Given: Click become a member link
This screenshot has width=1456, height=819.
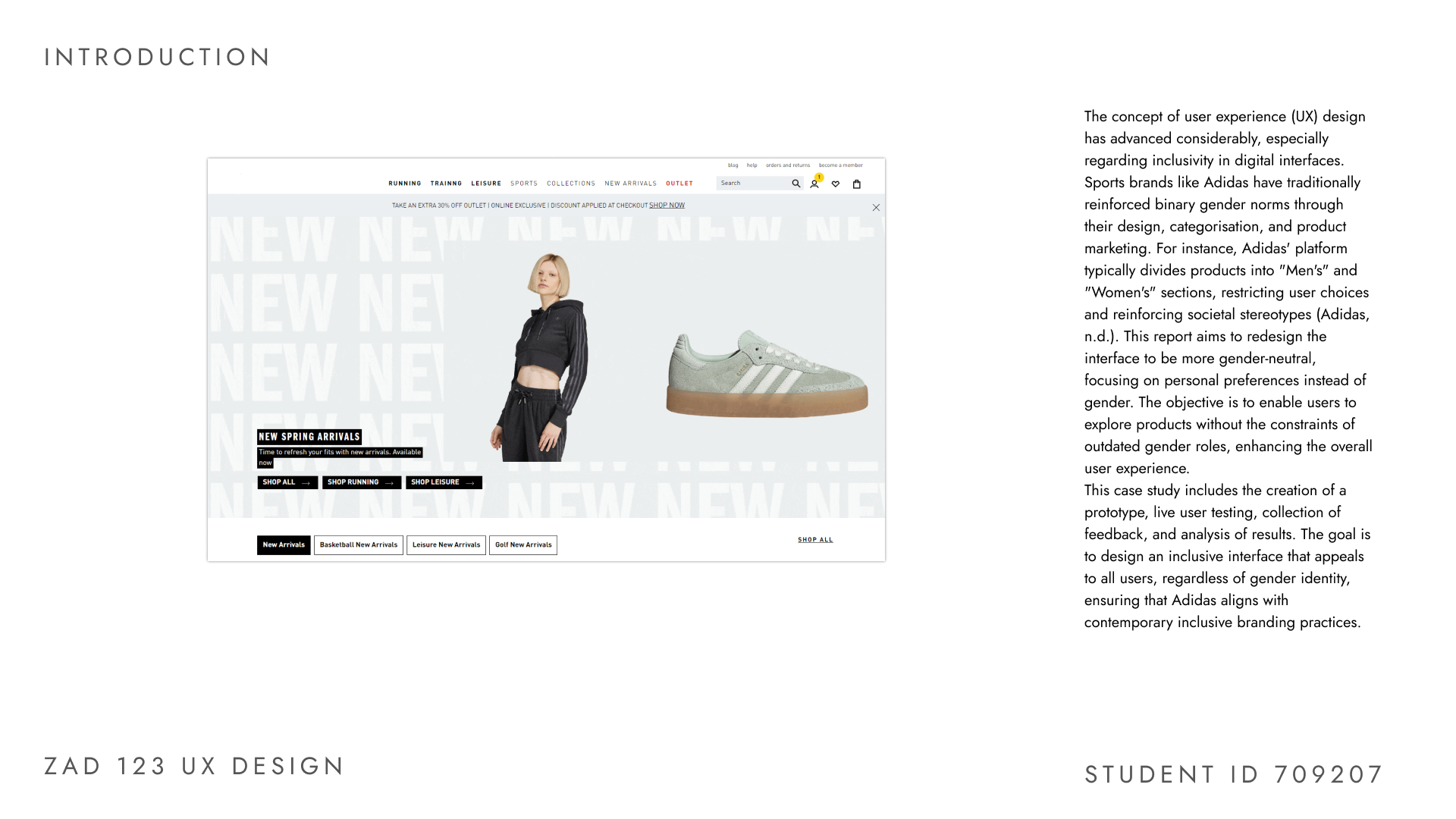Looking at the screenshot, I should (841, 165).
